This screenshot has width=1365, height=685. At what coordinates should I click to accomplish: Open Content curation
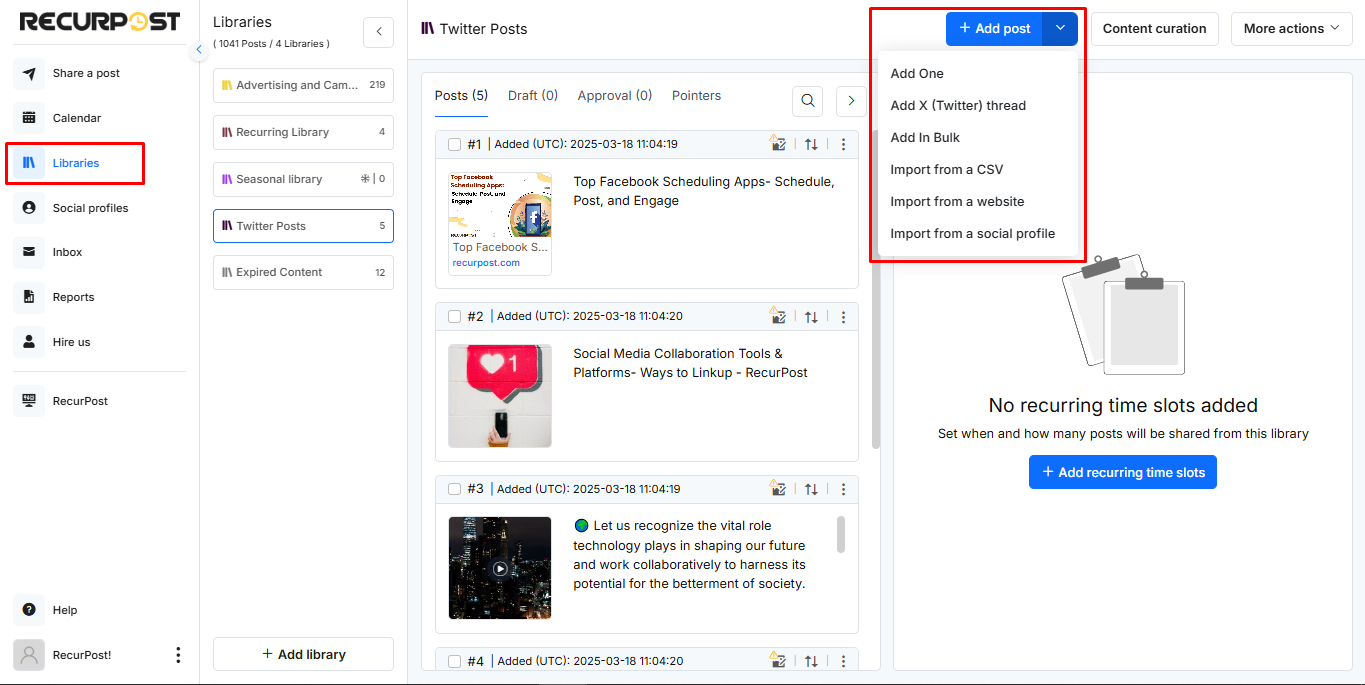pyautogui.click(x=1155, y=29)
